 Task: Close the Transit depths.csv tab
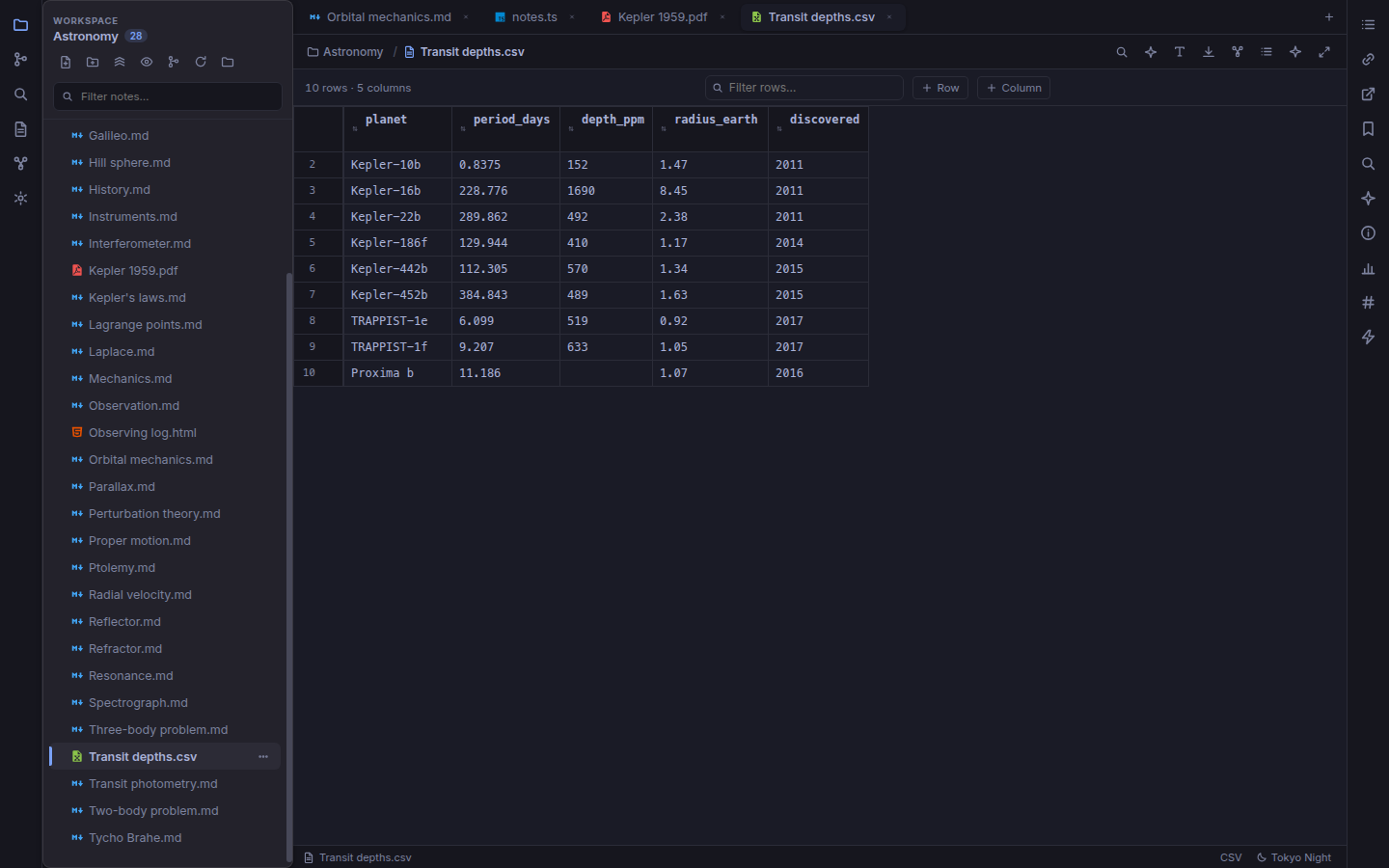coord(889,17)
